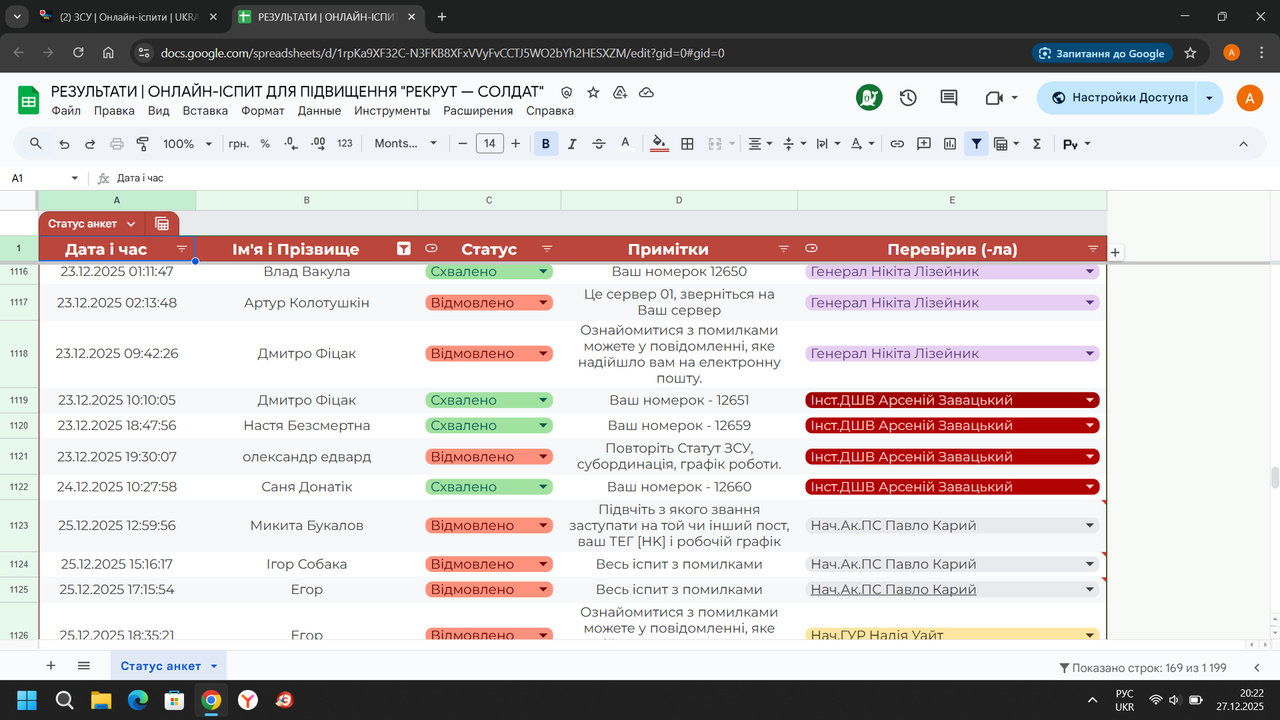The width and height of the screenshot is (1280, 720).
Task: Open the Данные menu
Action: 319,111
